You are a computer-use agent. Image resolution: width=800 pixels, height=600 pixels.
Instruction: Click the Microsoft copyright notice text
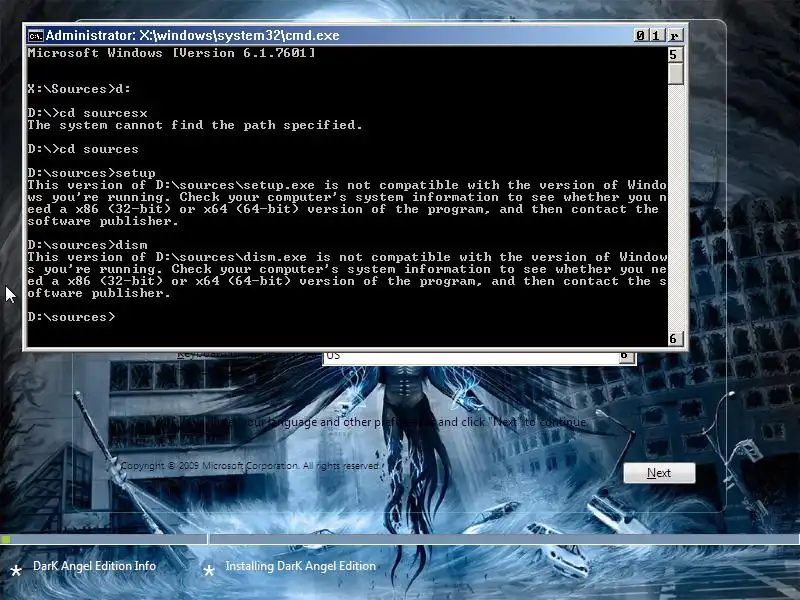click(x=250, y=466)
